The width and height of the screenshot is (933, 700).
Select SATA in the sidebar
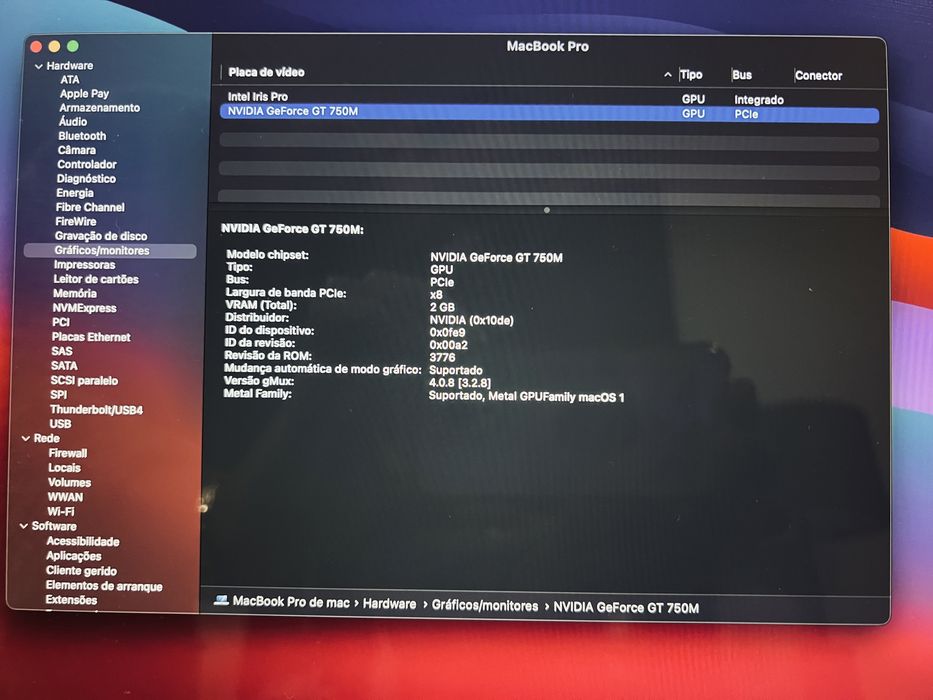(64, 366)
